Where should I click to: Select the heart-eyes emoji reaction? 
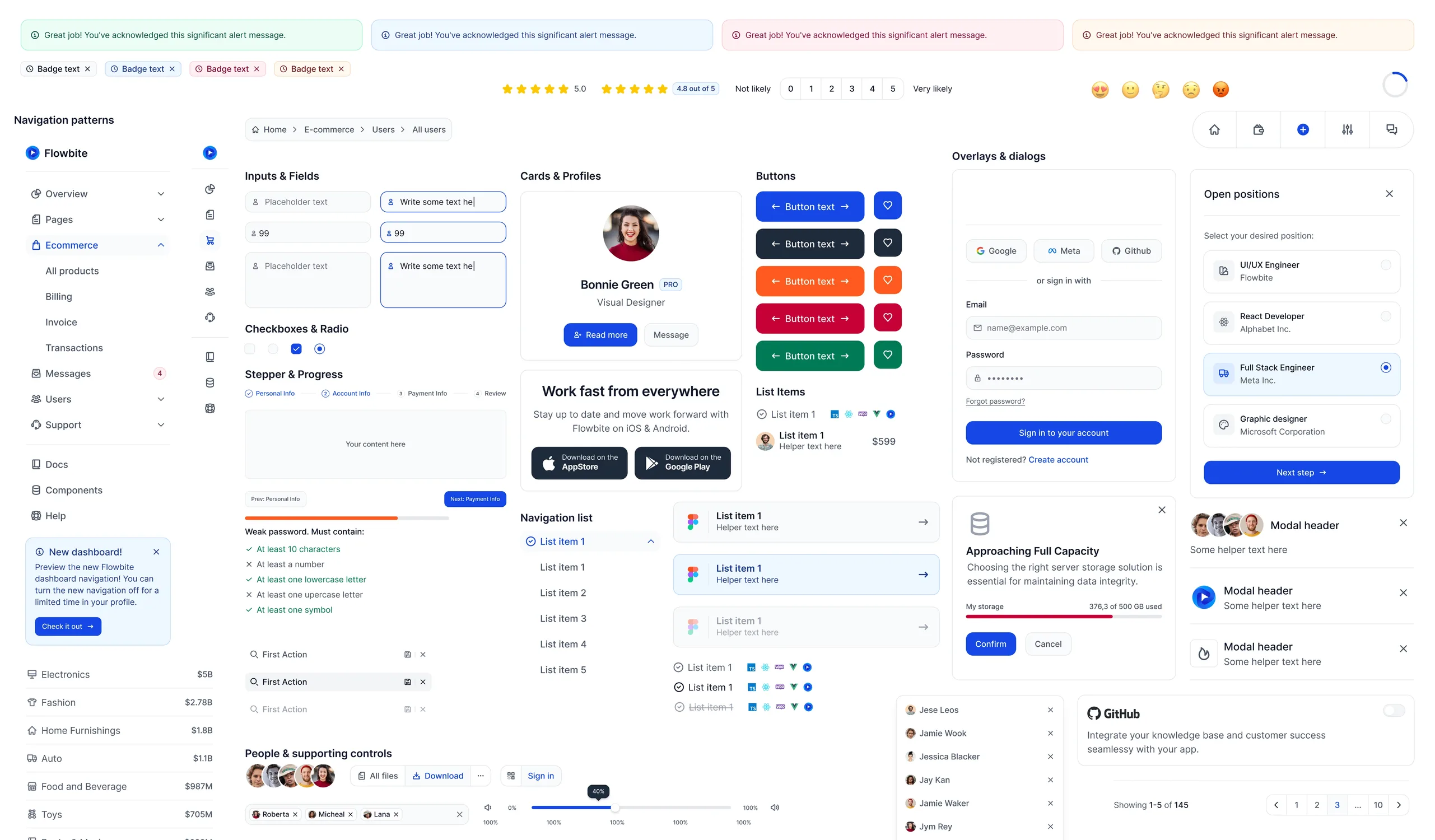(x=1100, y=90)
